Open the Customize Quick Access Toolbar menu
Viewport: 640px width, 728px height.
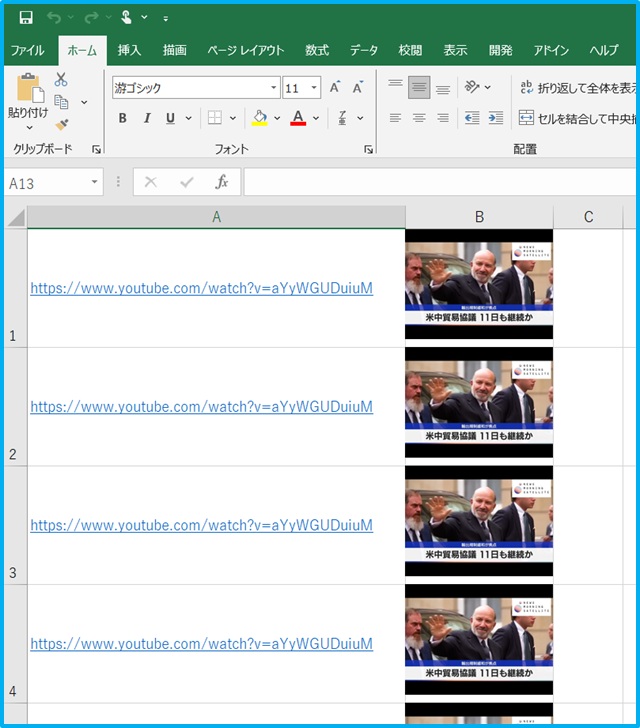point(166,19)
